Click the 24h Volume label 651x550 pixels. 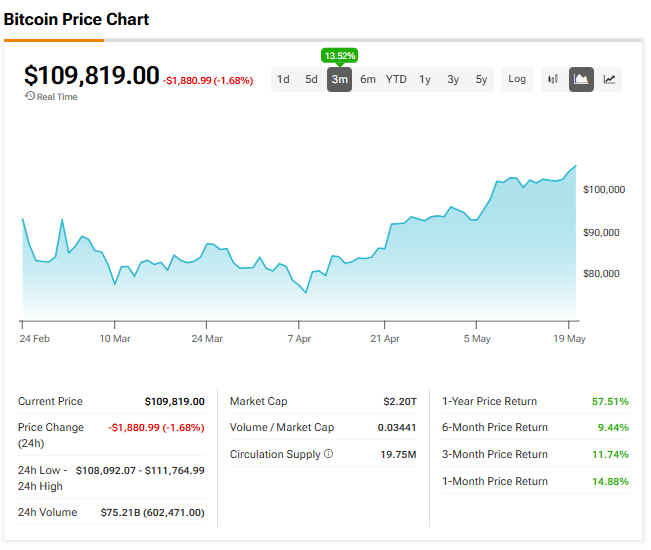click(47, 512)
